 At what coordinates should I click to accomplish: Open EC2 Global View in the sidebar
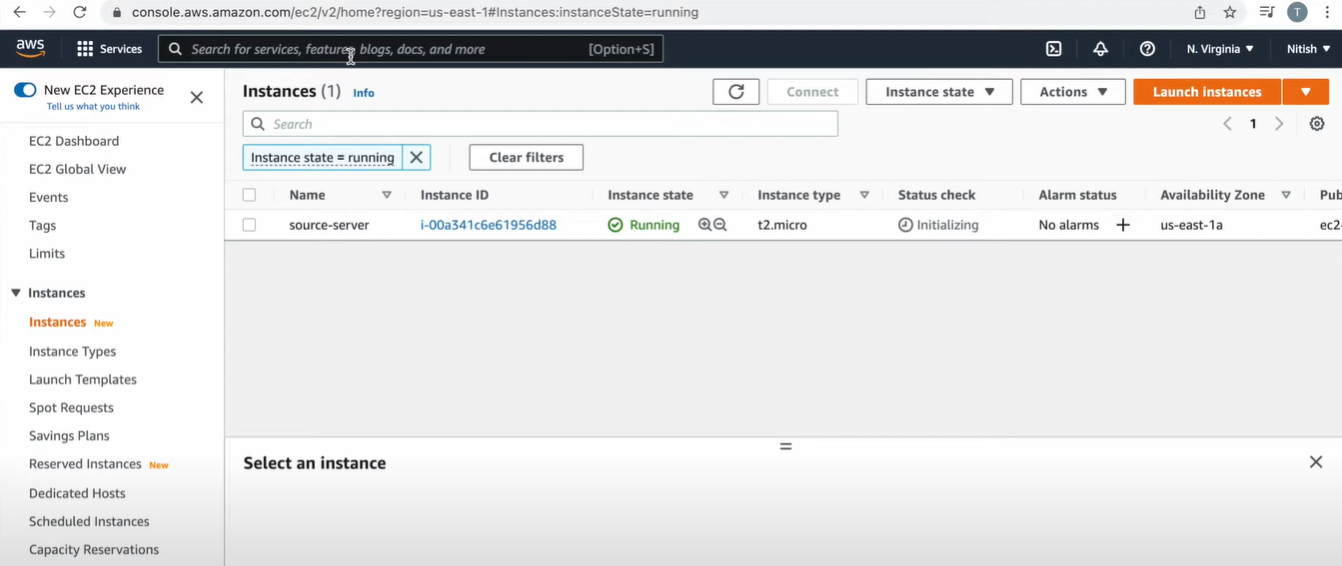(x=78, y=169)
